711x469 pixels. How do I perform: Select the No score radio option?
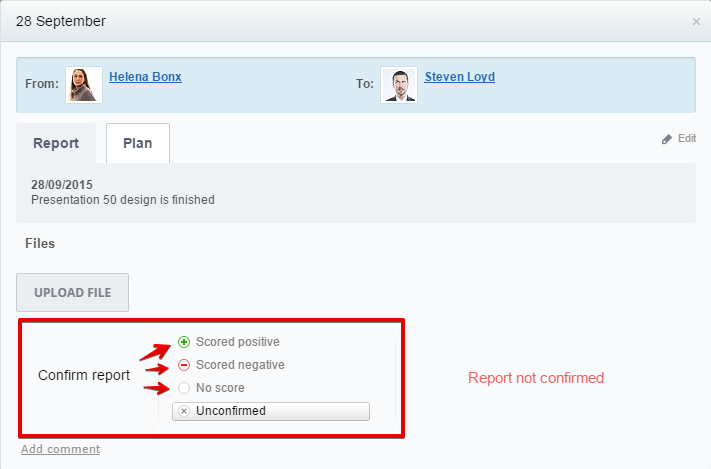184,388
